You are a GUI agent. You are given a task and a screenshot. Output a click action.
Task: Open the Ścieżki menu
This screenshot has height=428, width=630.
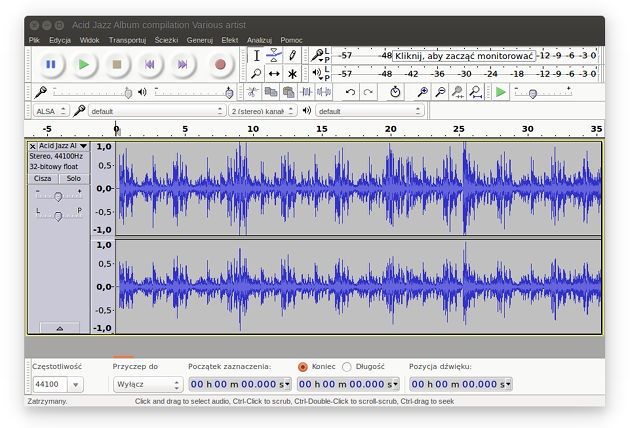(x=166, y=40)
